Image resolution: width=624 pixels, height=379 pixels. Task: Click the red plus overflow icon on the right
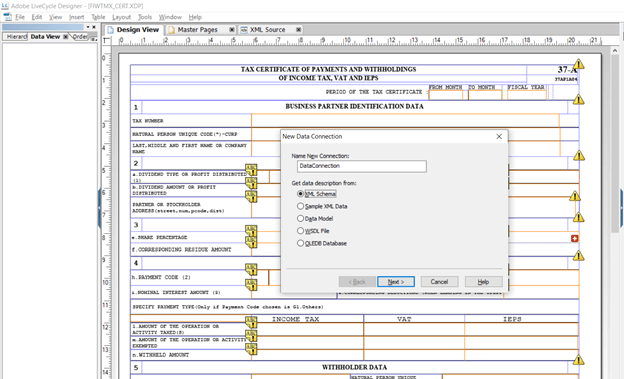pyautogui.click(x=575, y=238)
